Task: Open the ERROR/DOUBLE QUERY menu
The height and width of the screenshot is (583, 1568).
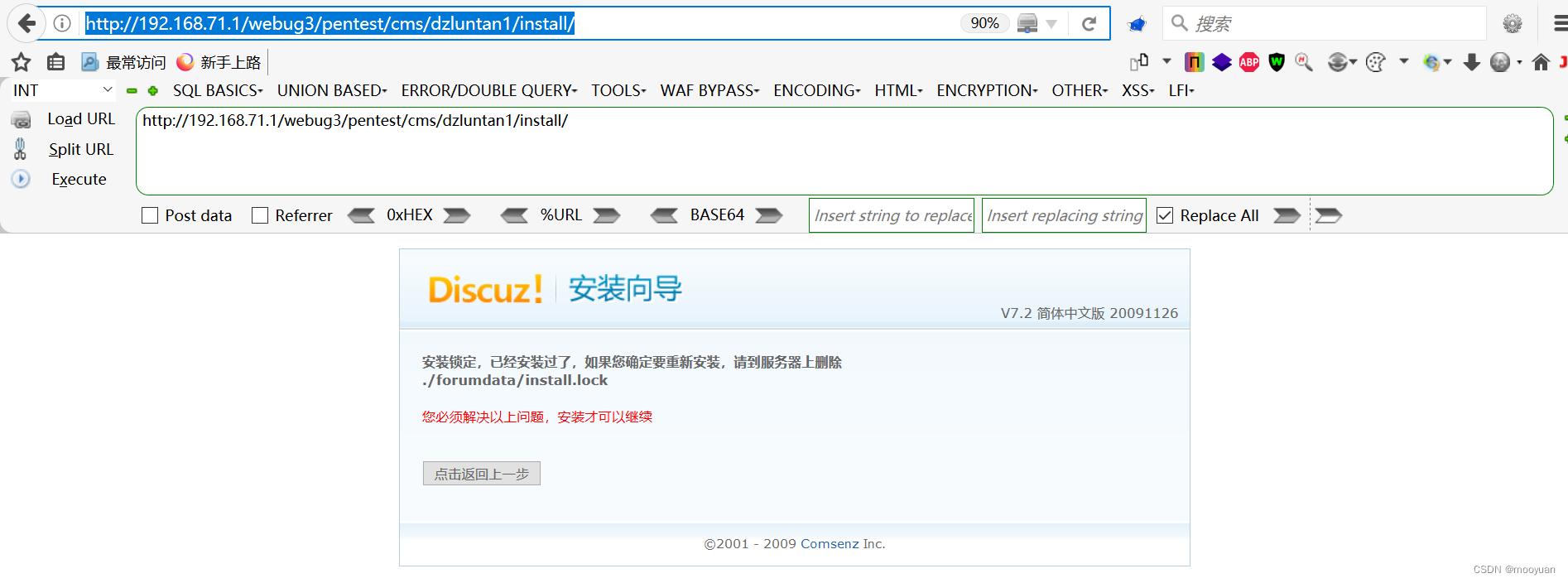Action: [x=489, y=90]
